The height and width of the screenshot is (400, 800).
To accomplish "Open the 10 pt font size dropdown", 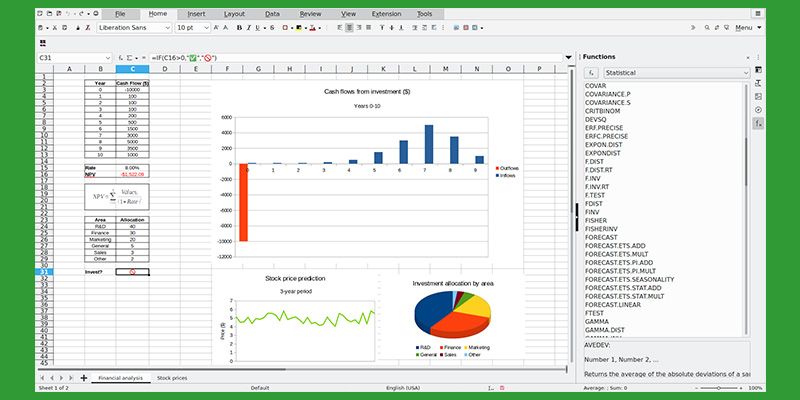I will (x=207, y=28).
